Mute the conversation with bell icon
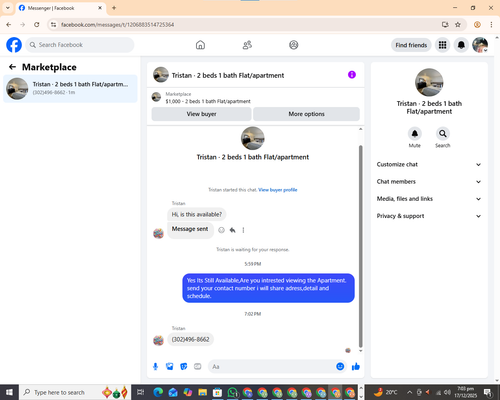Image resolution: width=500 pixels, height=400 pixels. (415, 134)
